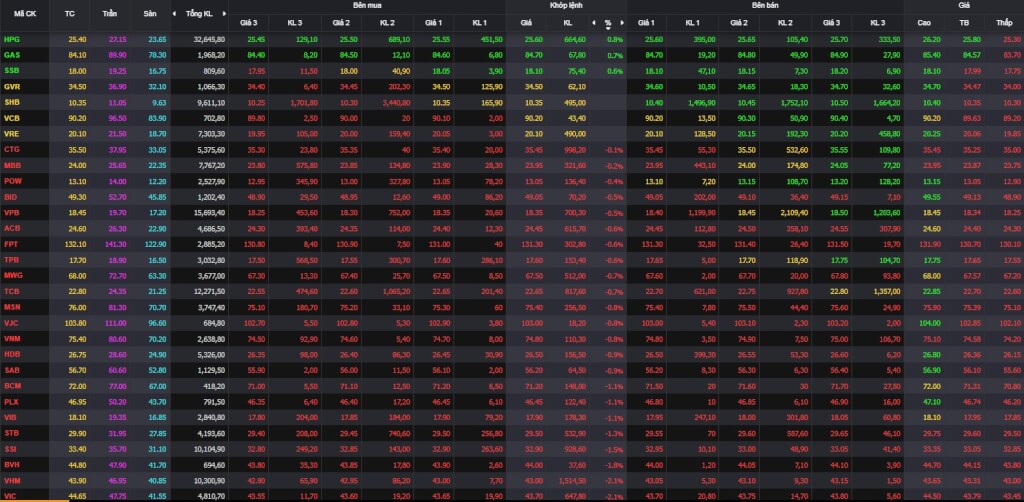Open the VHM ticker

point(12,480)
